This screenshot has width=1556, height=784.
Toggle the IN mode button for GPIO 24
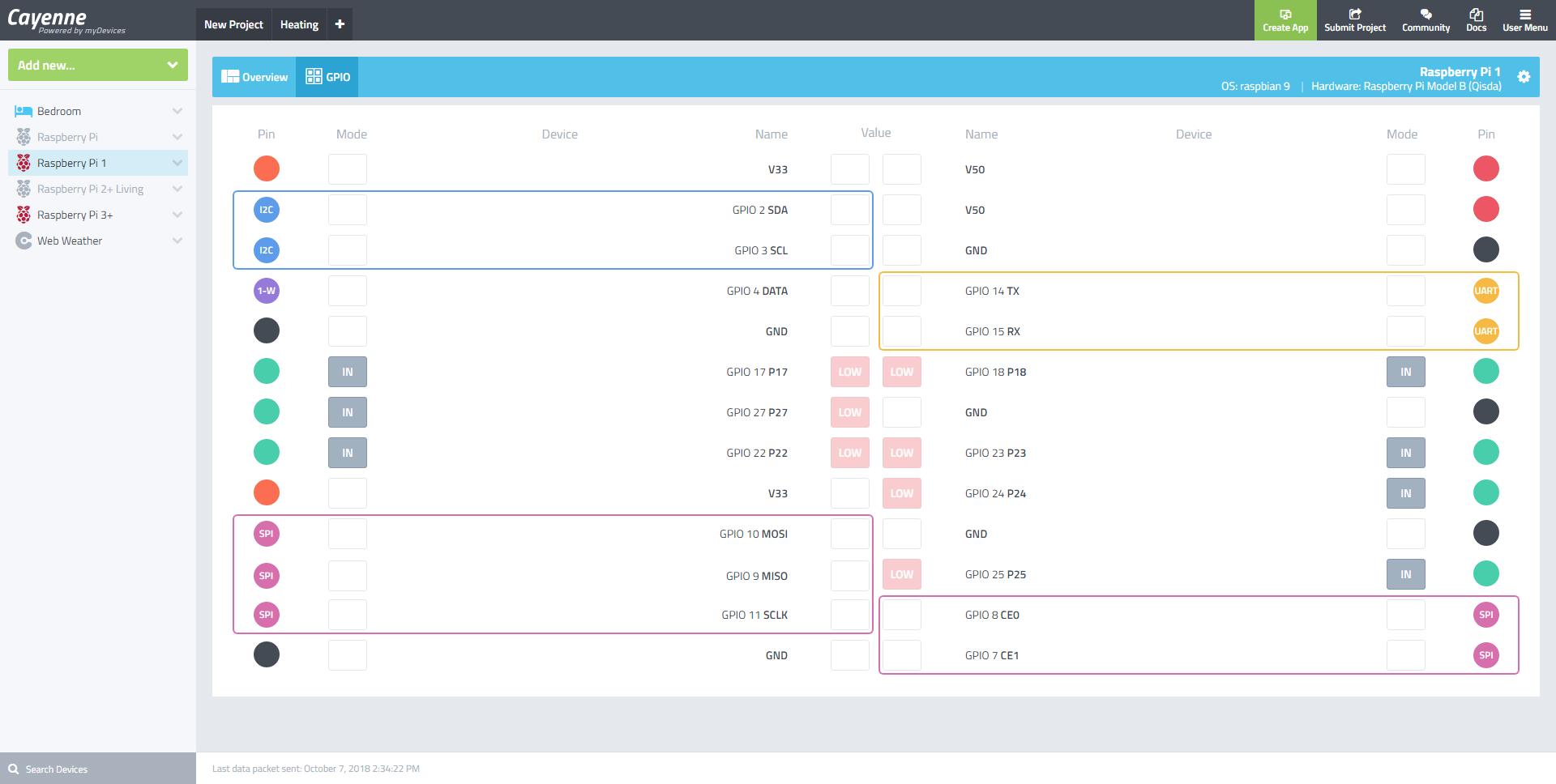[x=1405, y=493]
